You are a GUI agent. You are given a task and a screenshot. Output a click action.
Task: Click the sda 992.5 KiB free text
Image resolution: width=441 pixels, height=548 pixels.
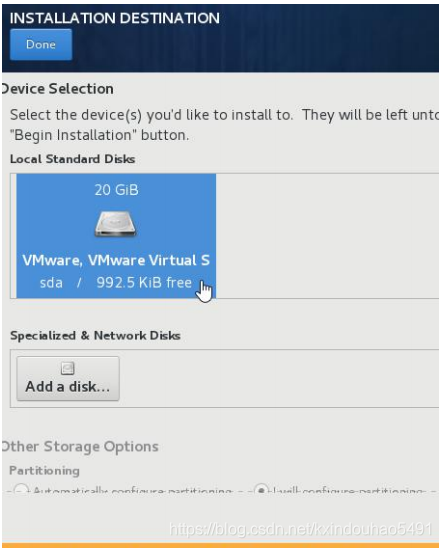(116, 282)
